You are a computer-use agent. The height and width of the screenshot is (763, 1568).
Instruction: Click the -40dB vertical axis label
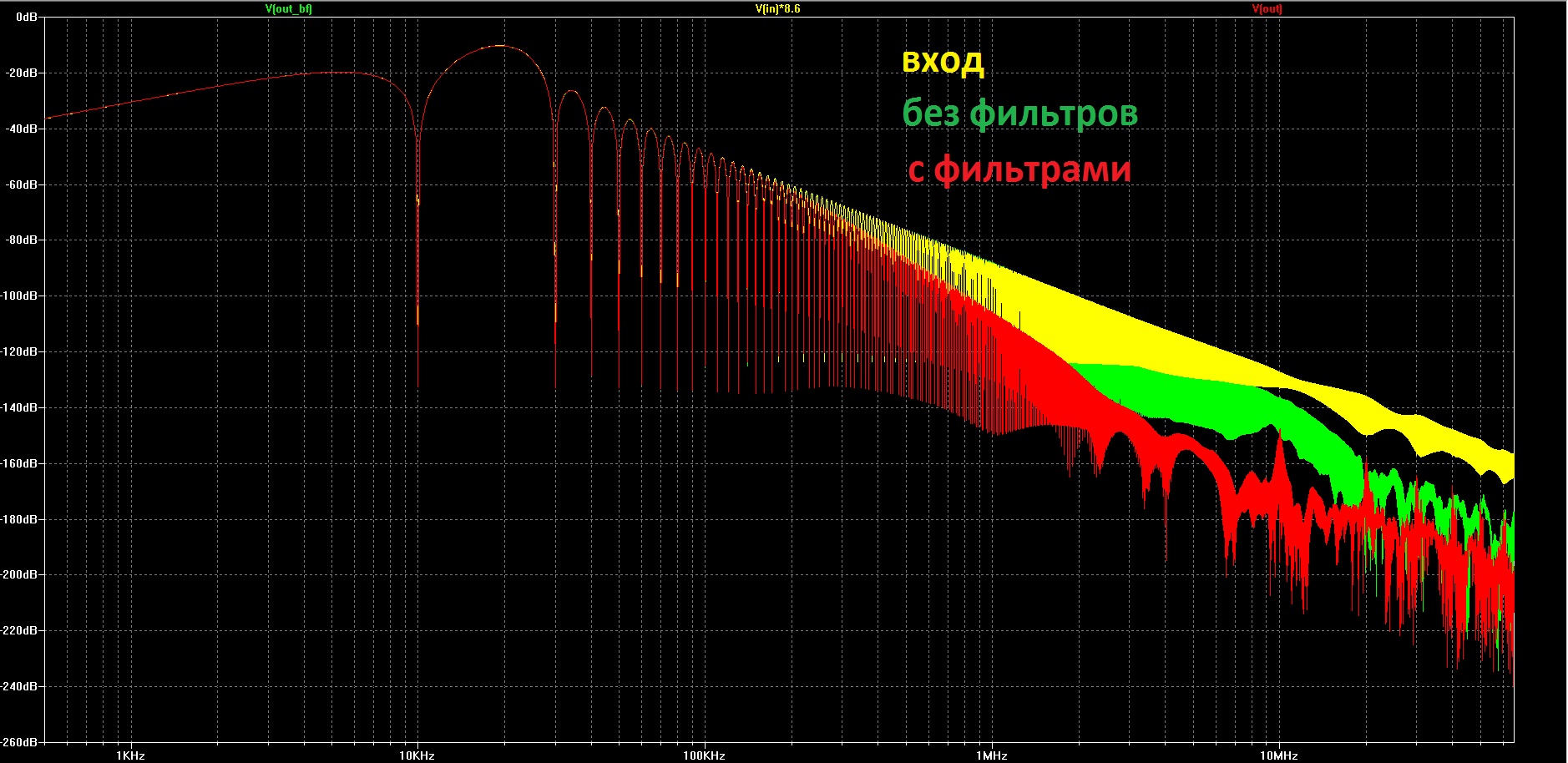(x=22, y=129)
